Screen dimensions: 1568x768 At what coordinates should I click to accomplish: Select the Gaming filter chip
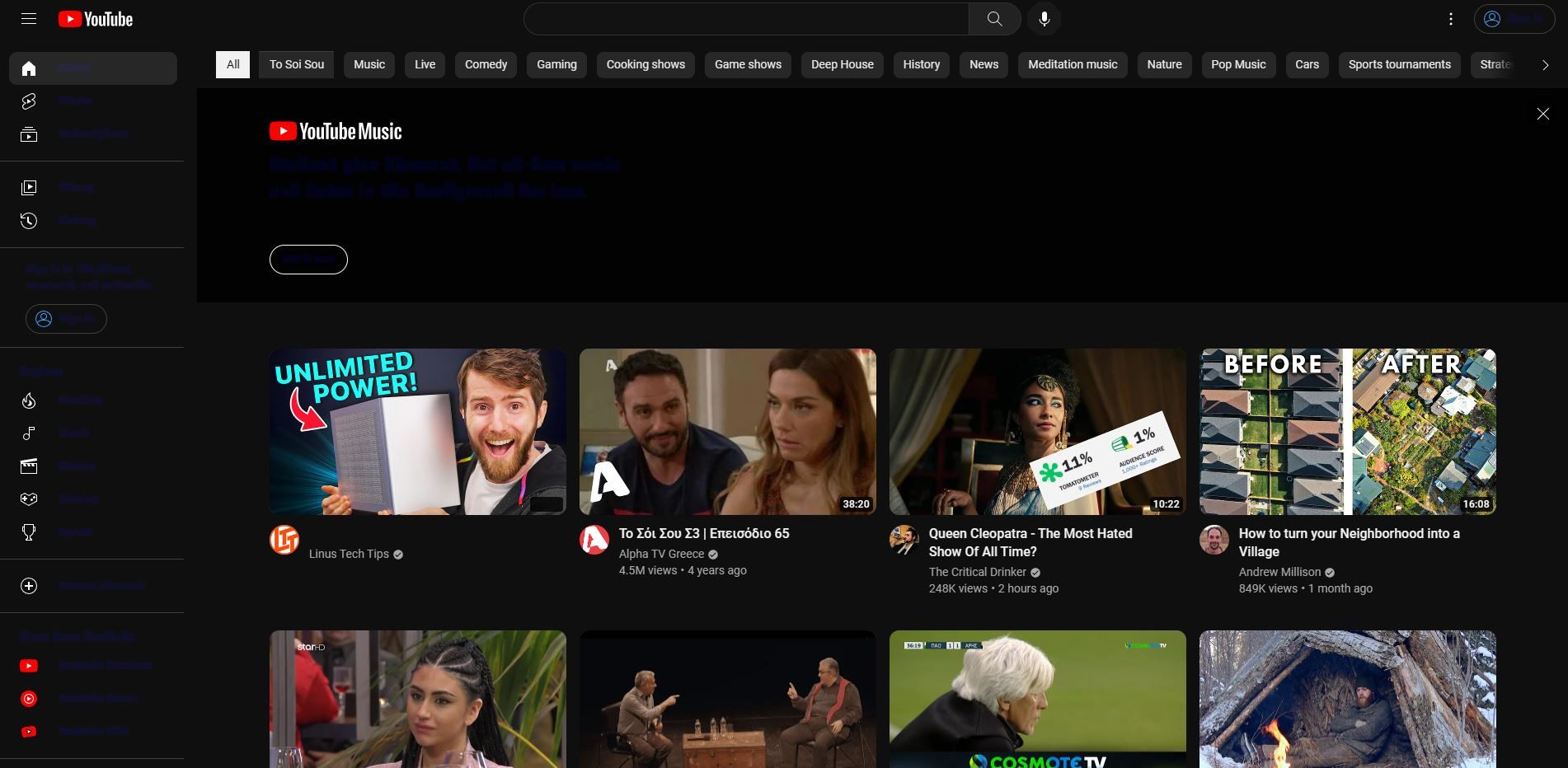point(557,65)
